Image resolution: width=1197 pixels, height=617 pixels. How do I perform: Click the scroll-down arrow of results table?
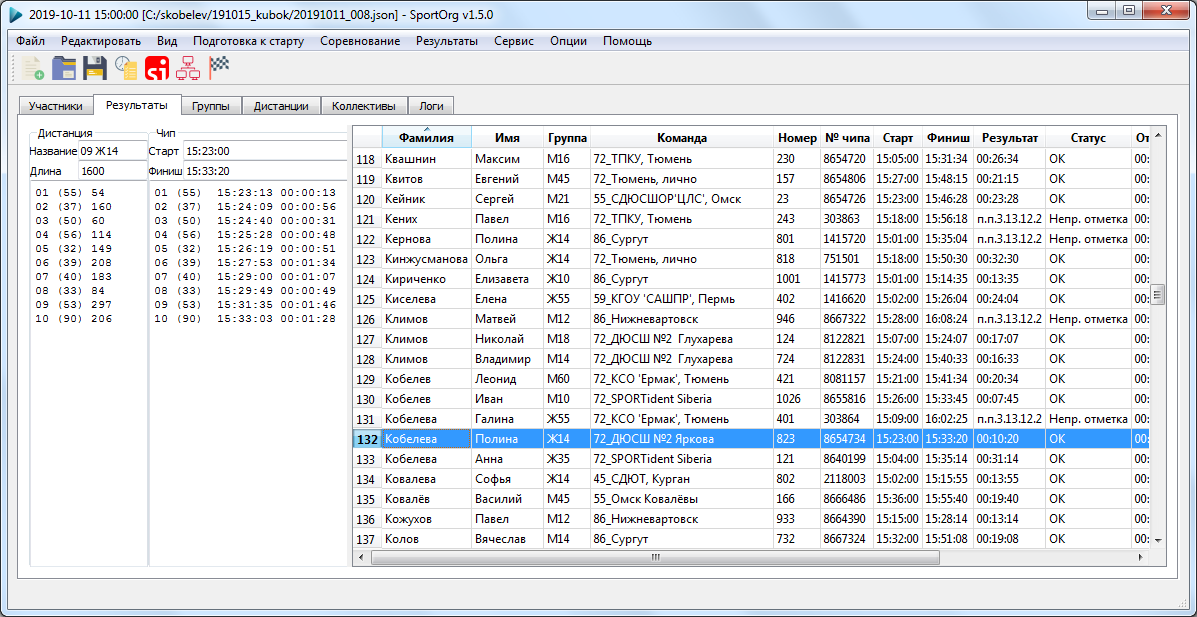(1158, 541)
